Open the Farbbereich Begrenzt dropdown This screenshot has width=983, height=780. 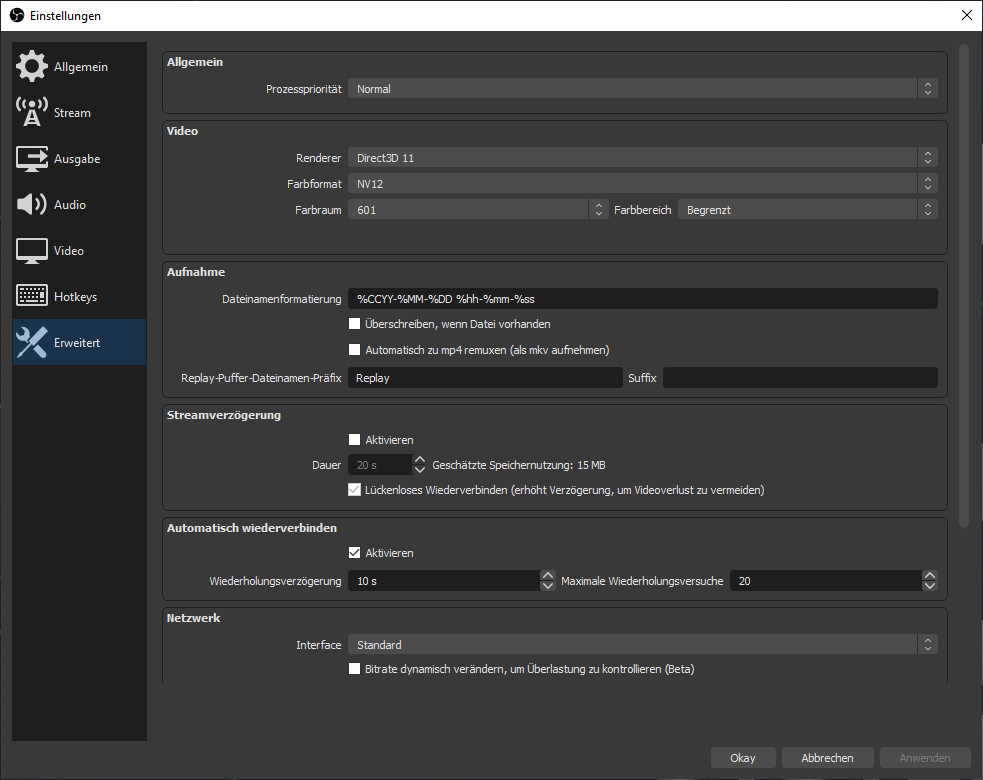pyautogui.click(x=807, y=210)
